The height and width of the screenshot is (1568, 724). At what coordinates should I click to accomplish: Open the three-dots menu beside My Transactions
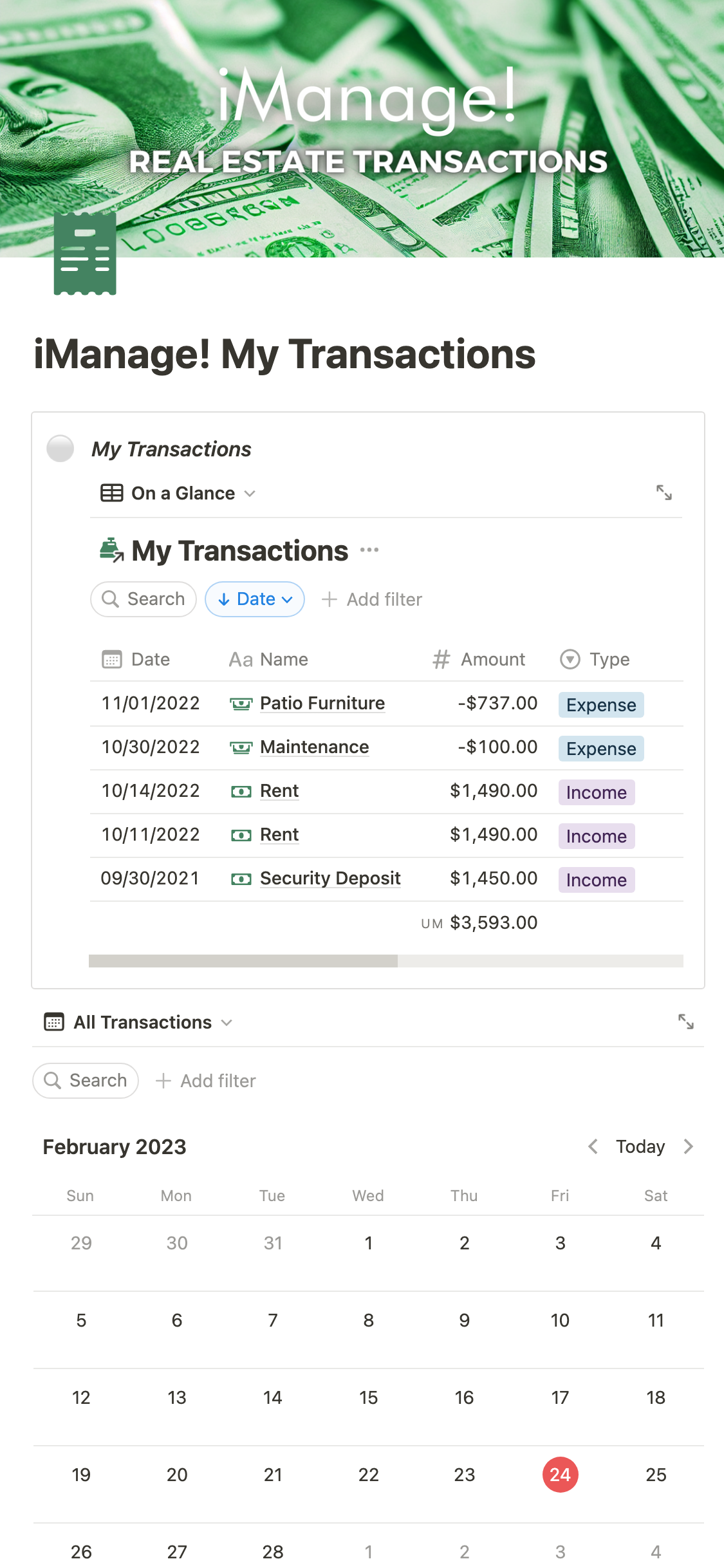tap(369, 550)
